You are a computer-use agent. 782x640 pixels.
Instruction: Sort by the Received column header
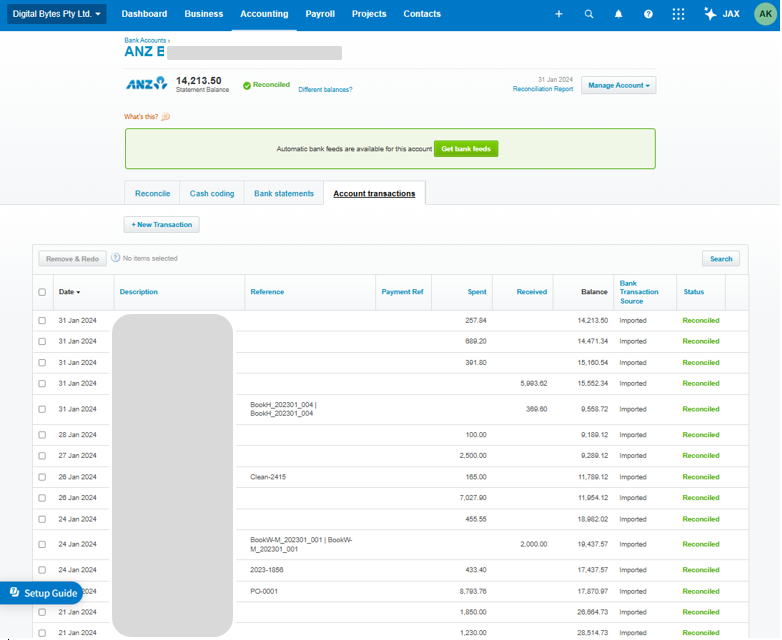[532, 292]
